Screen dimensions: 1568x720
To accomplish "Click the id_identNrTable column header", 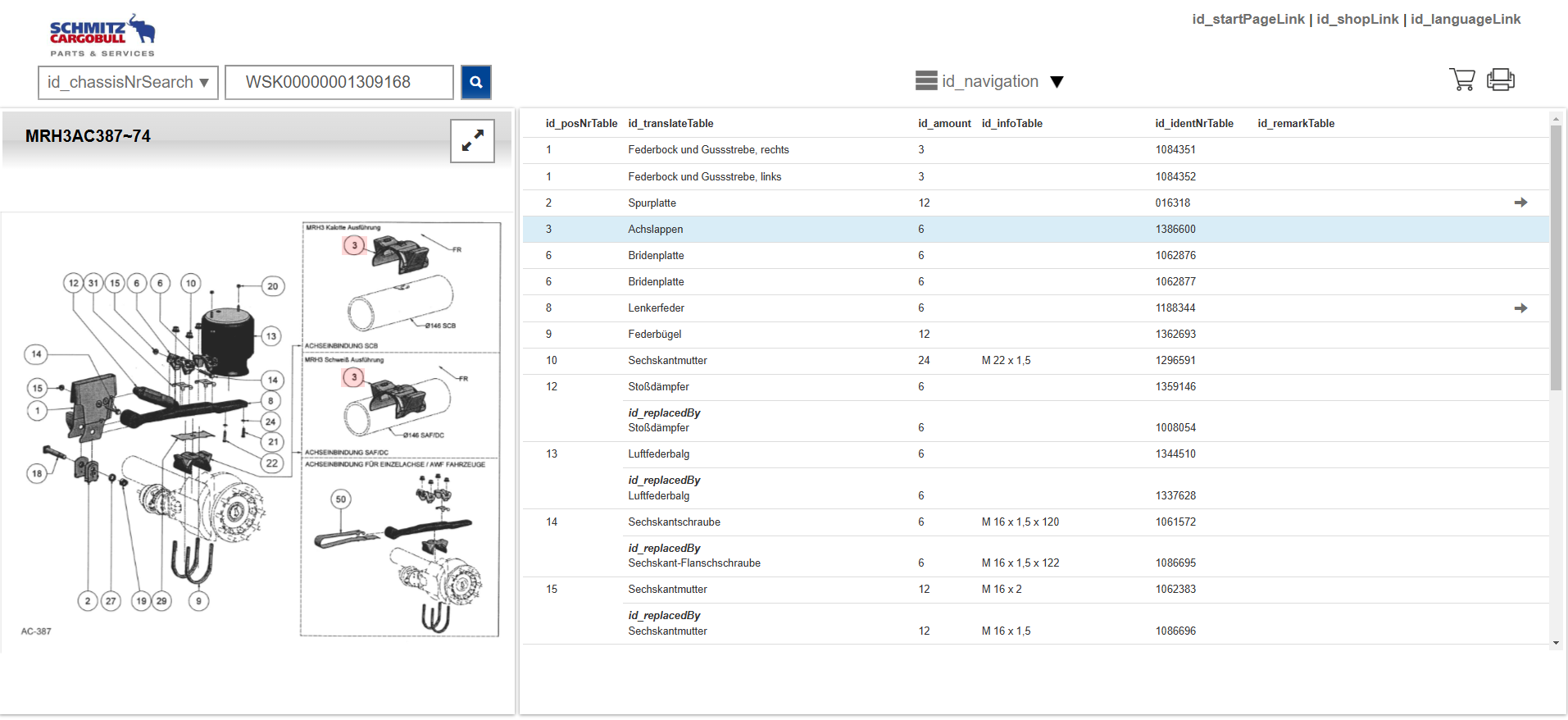I will (x=1194, y=124).
